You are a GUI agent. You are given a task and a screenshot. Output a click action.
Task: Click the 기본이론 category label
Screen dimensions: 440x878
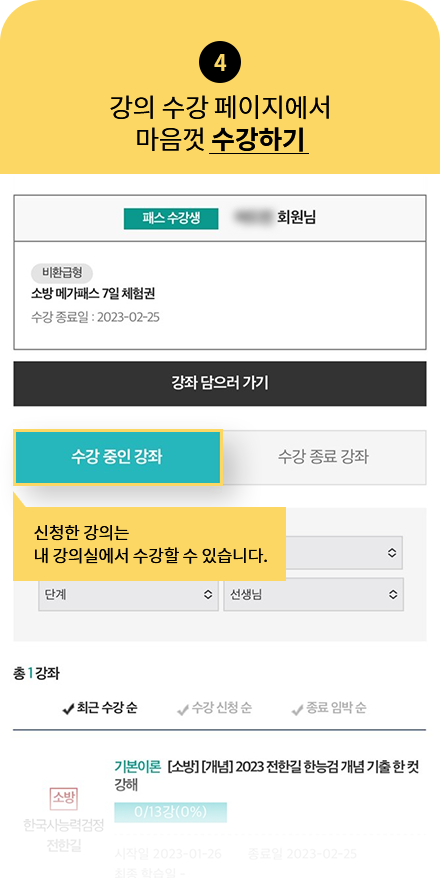click(x=138, y=767)
